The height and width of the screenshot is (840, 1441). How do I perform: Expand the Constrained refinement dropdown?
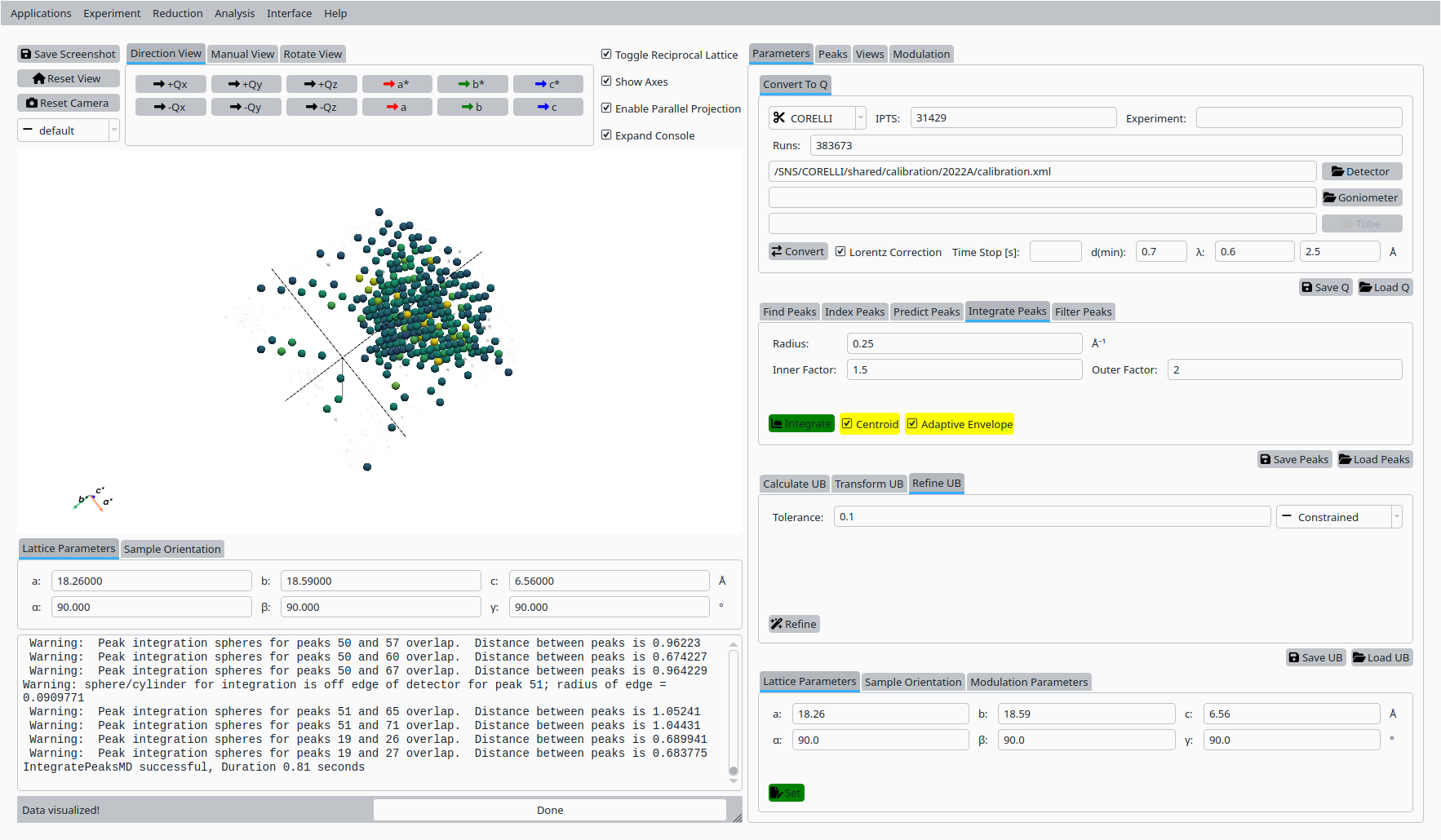pyautogui.click(x=1338, y=517)
